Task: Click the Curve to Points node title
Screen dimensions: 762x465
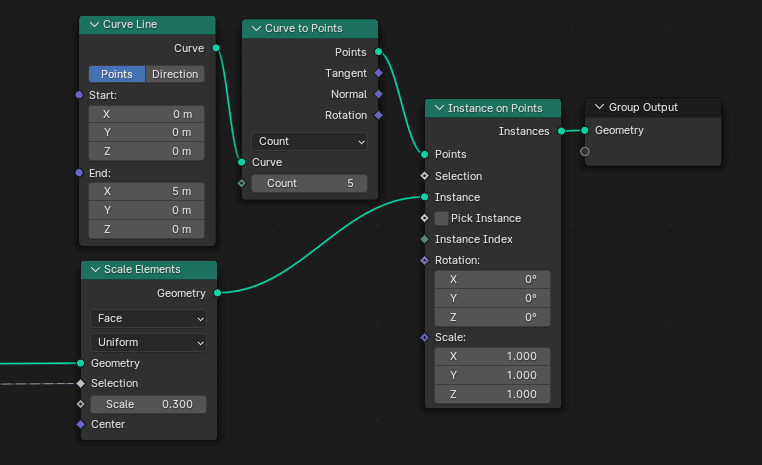Action: (304, 28)
